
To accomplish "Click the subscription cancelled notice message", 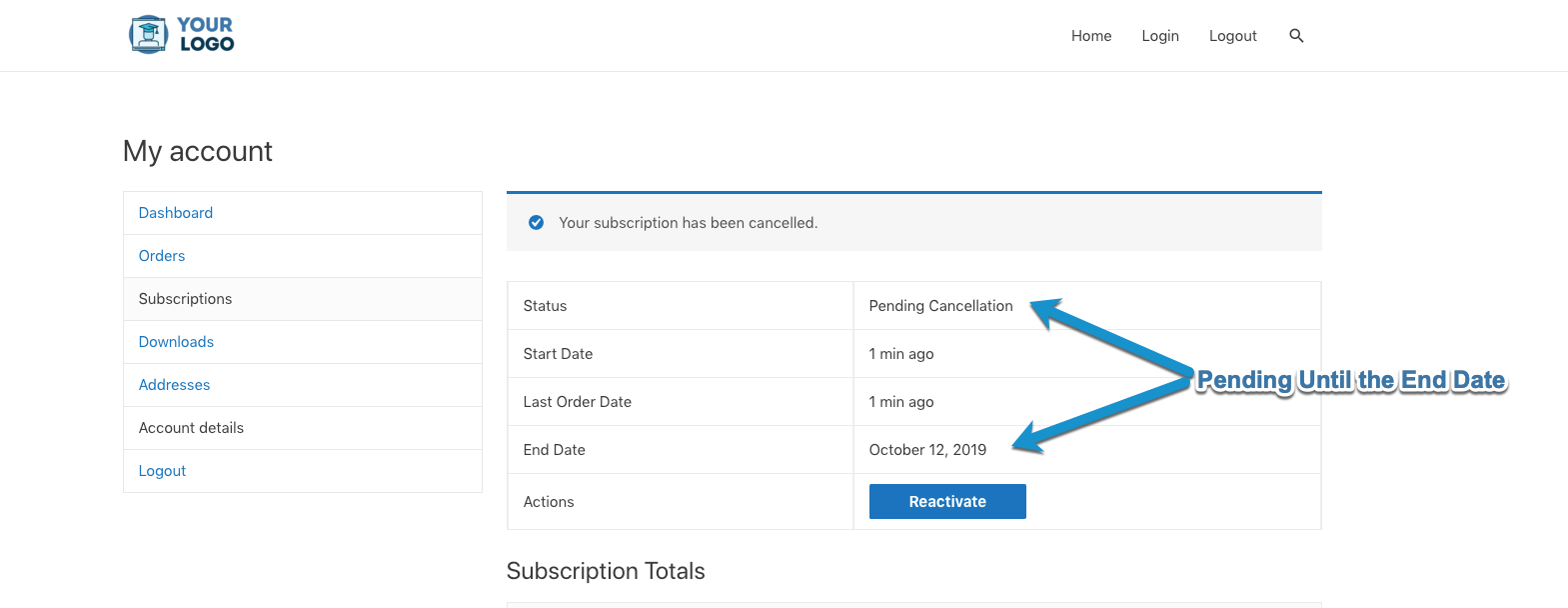I will click(688, 223).
